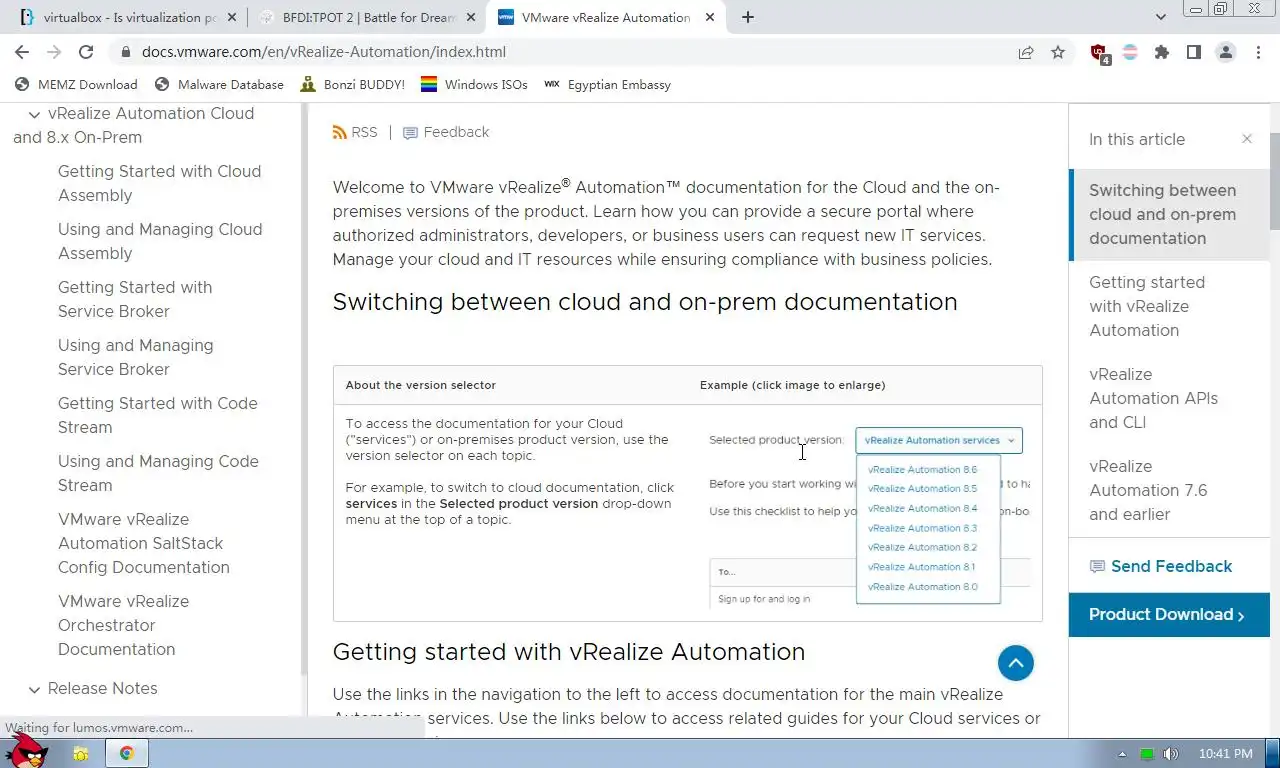The image size is (1280, 768).
Task: Open the red shield extension icon
Action: coord(1100,53)
